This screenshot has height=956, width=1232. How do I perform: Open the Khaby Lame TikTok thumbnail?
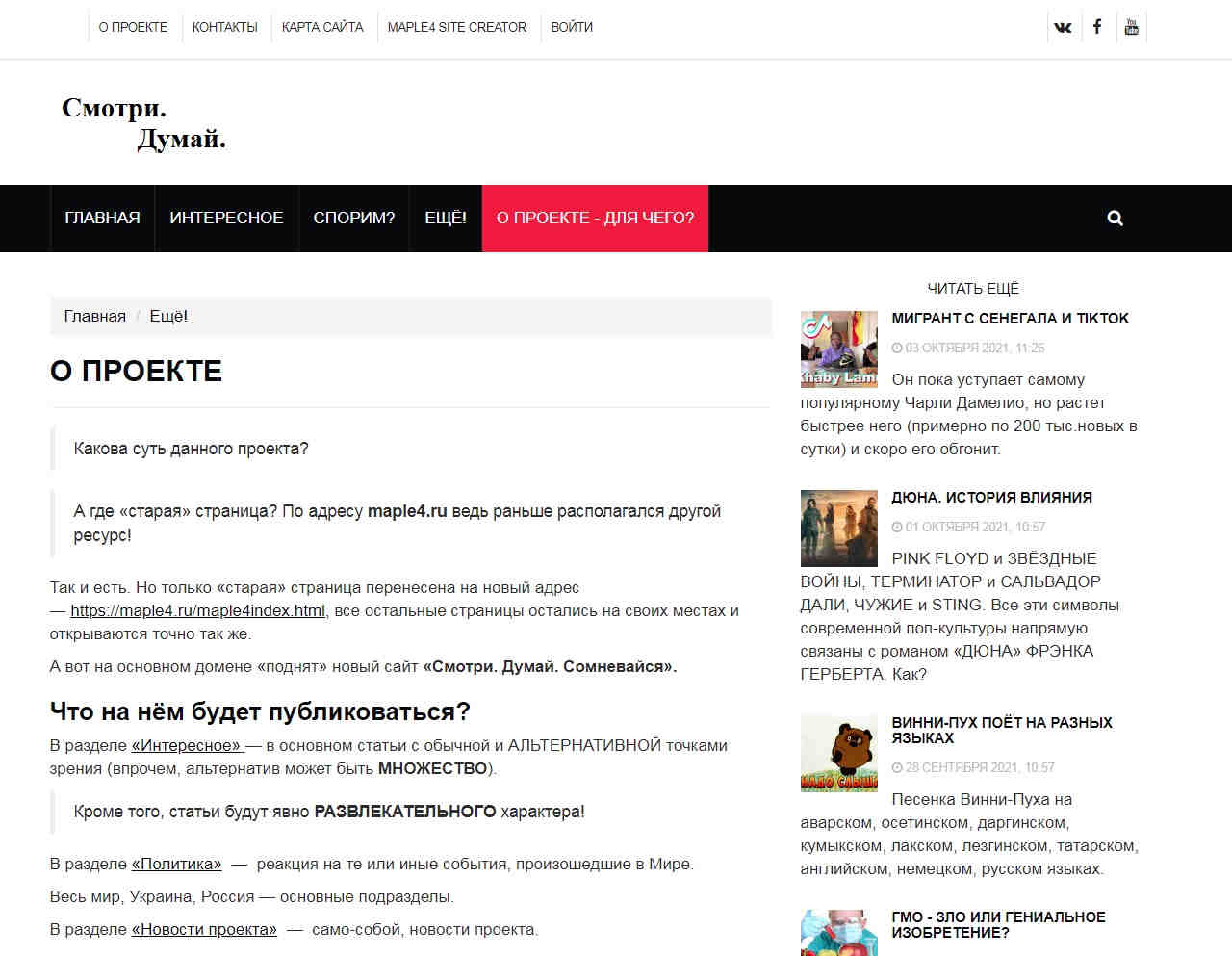tap(838, 349)
